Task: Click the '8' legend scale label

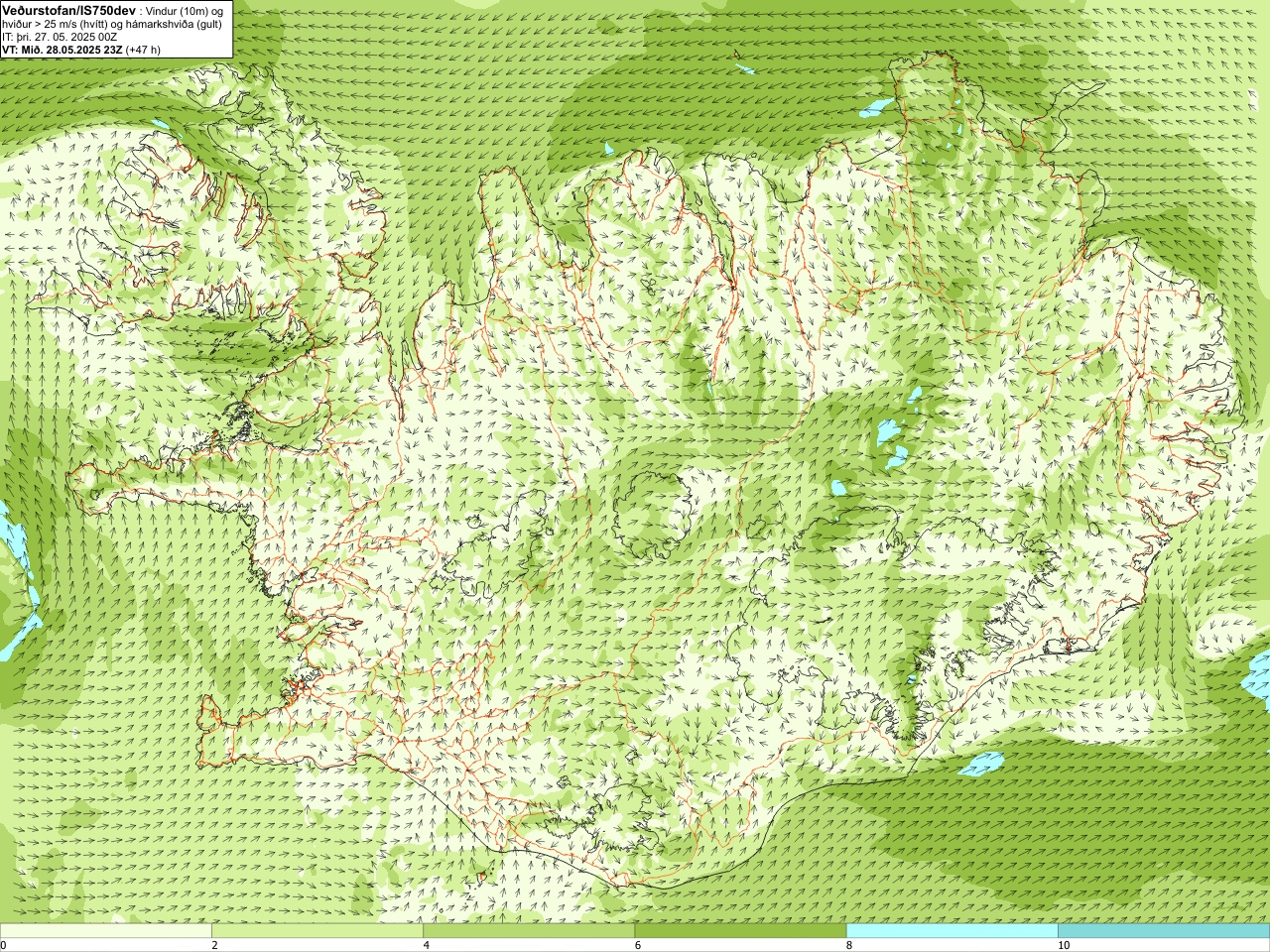Action: [849, 945]
